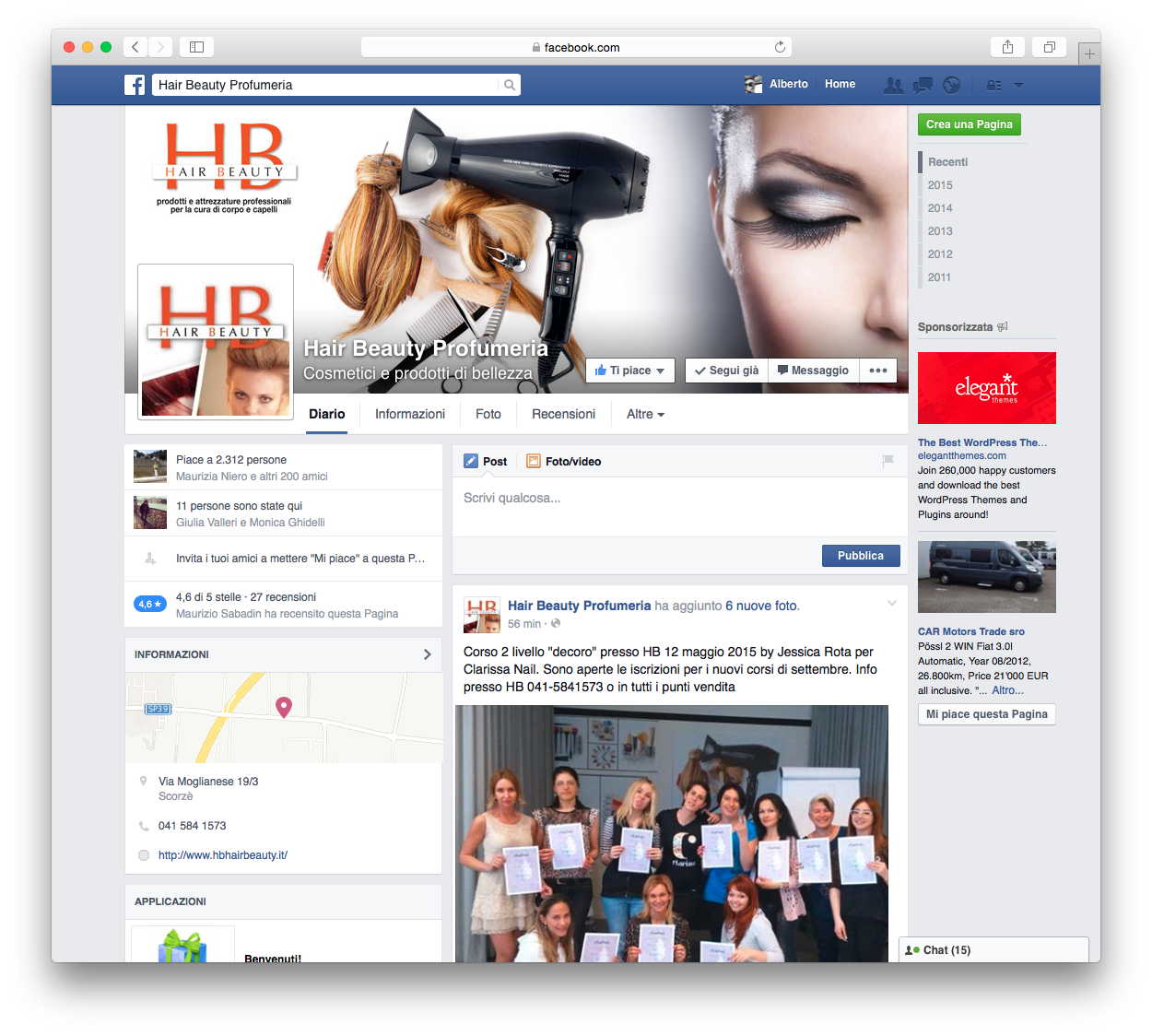Expand INFORMAZIONI section chevron
Image resolution: width=1152 pixels, height=1036 pixels.
(x=427, y=654)
